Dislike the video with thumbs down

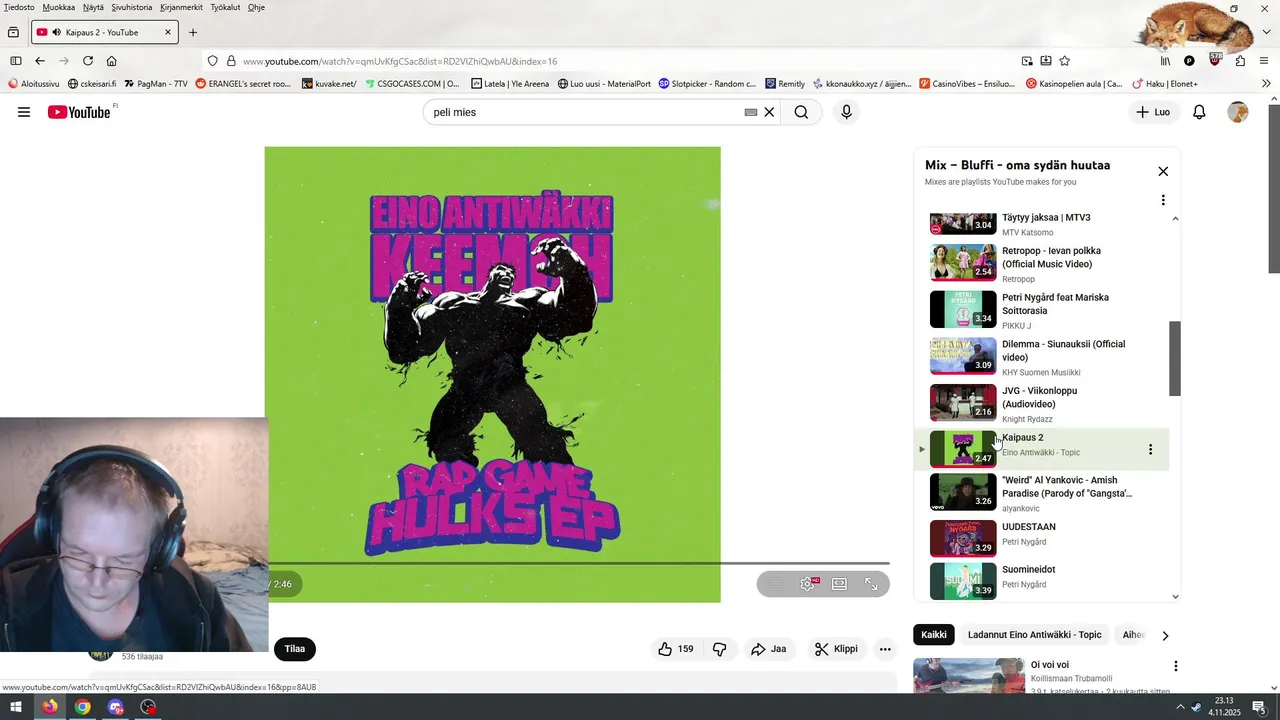click(x=719, y=649)
